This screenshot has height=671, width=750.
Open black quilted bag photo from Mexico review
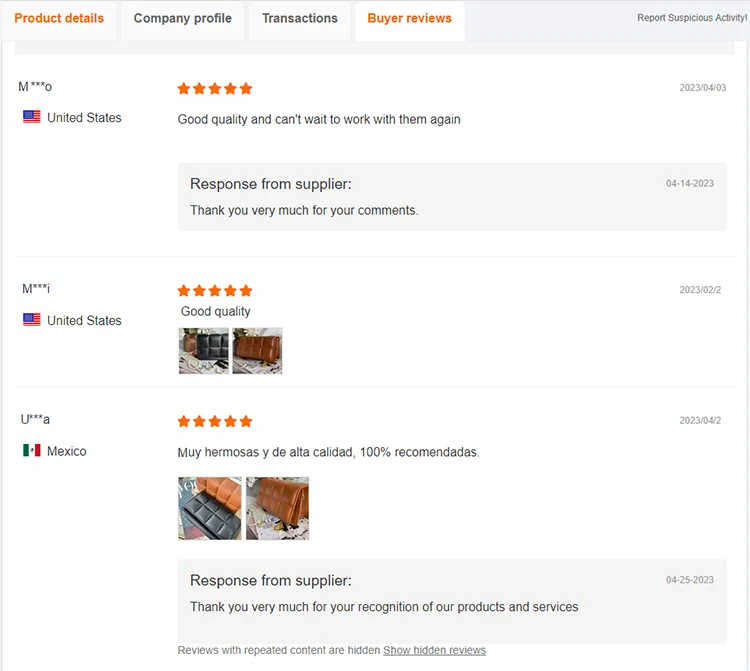[x=210, y=508]
